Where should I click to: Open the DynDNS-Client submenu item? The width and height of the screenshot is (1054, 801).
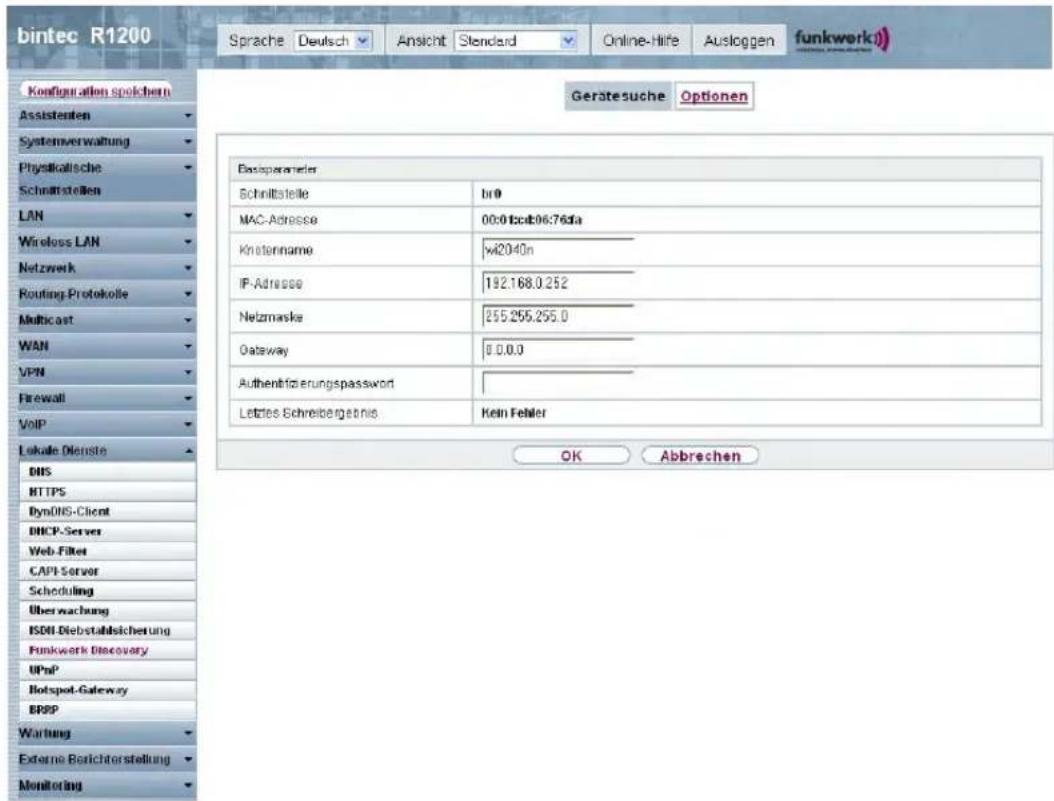pyautogui.click(x=108, y=511)
